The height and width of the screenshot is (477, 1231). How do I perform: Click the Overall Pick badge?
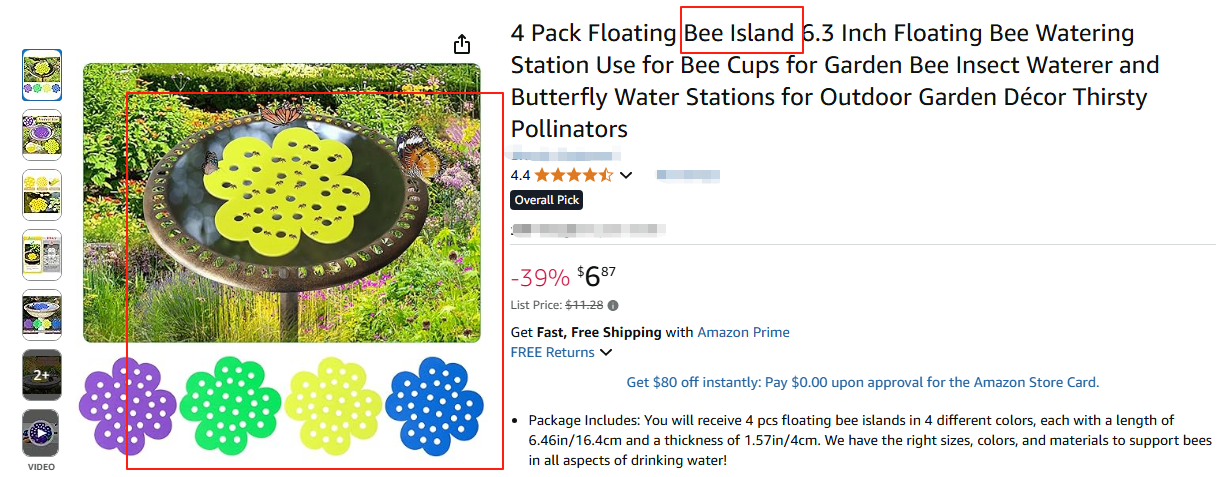(x=546, y=200)
